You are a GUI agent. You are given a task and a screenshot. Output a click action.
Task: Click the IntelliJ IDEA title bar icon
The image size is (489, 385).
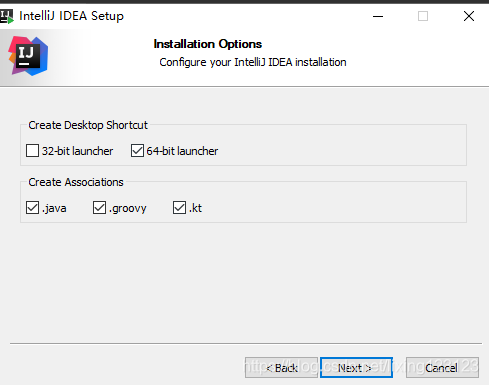pyautogui.click(x=7, y=16)
